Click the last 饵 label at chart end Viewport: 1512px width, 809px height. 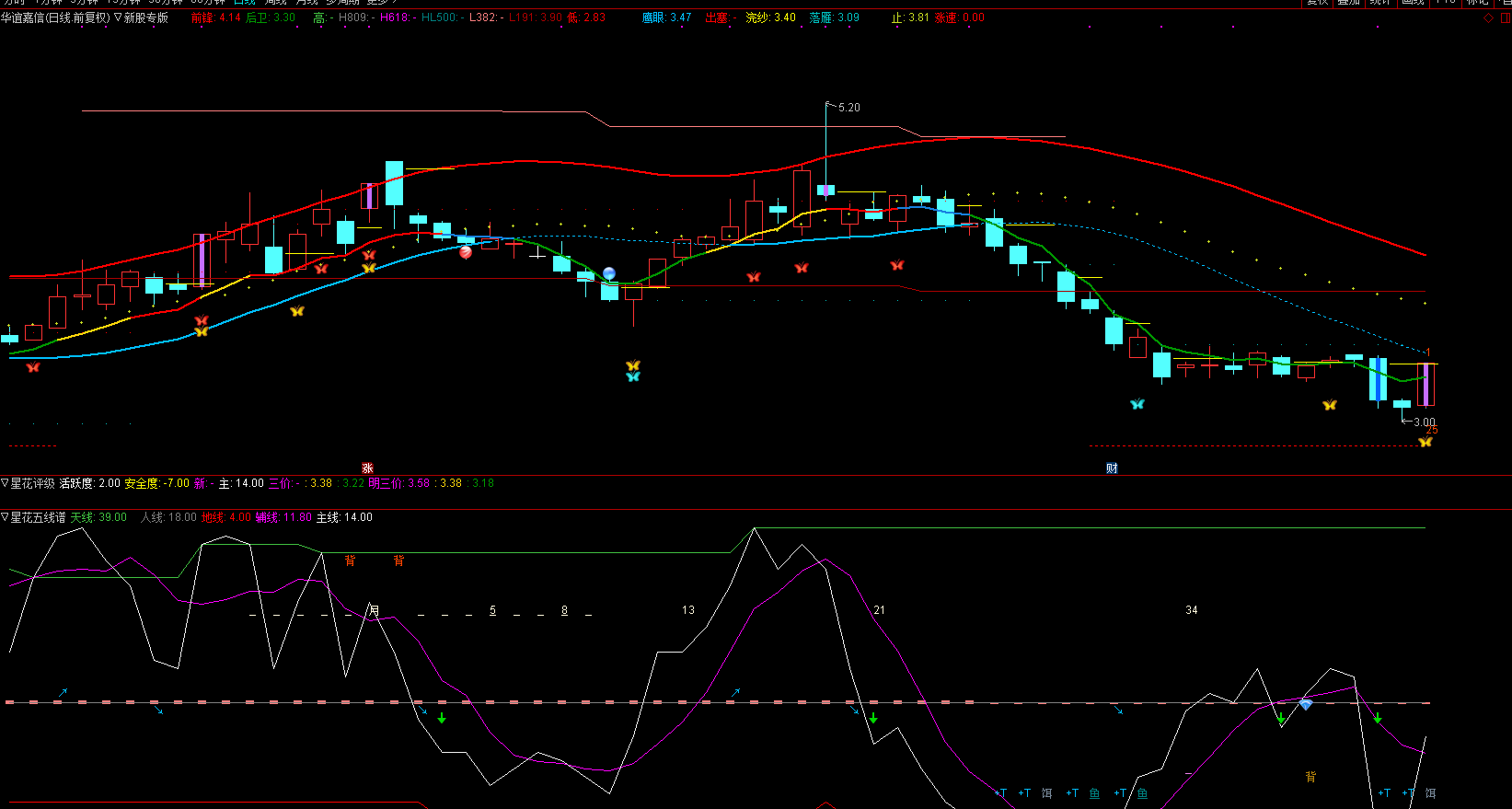[1430, 792]
